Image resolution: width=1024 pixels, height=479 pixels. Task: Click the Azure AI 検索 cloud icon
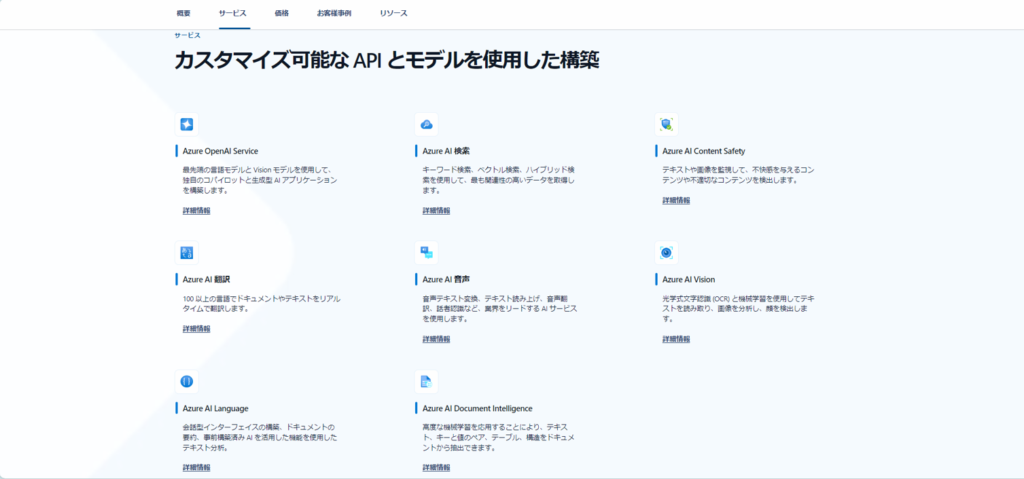click(x=426, y=124)
